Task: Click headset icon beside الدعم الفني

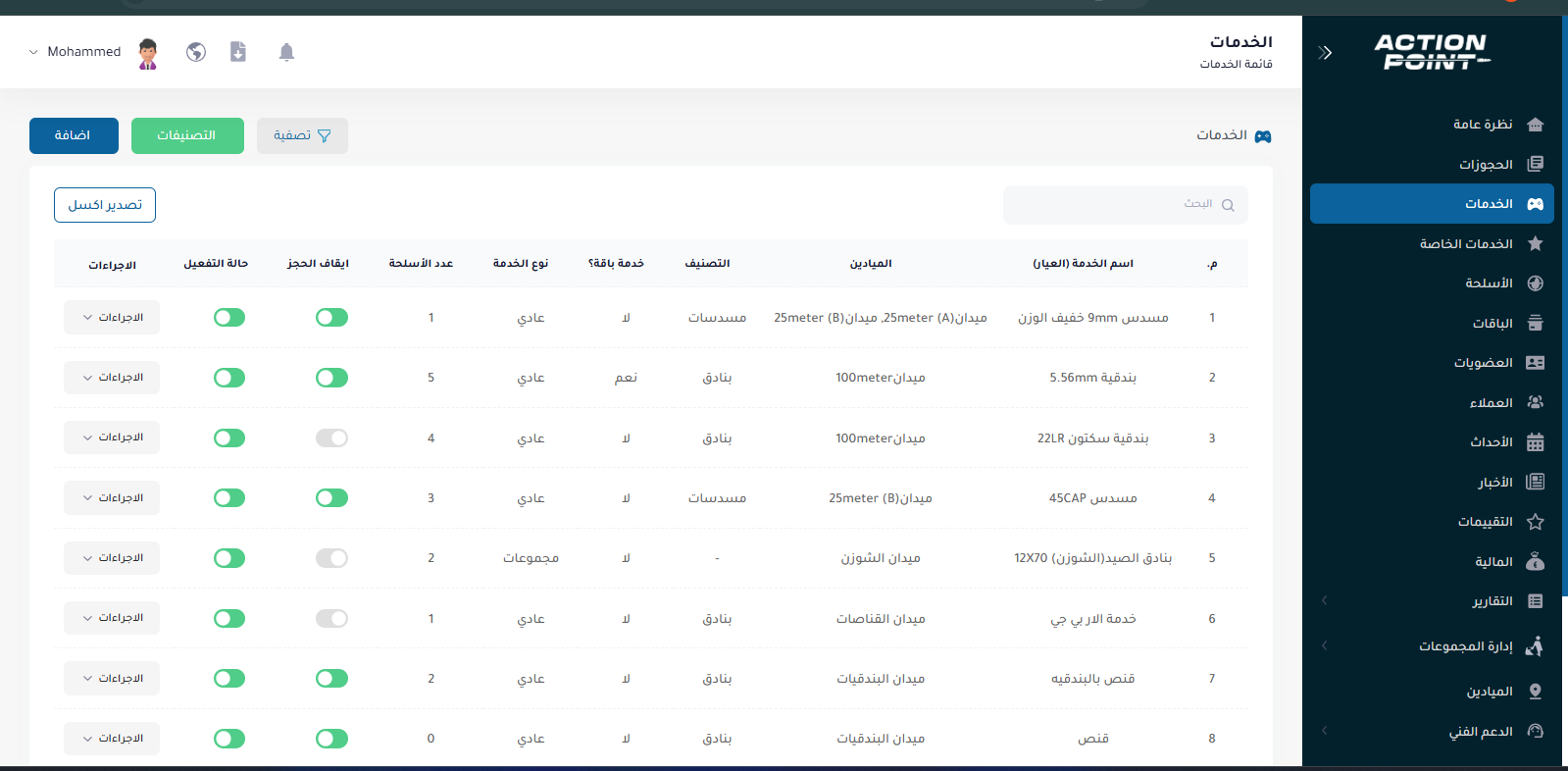Action: [x=1536, y=731]
